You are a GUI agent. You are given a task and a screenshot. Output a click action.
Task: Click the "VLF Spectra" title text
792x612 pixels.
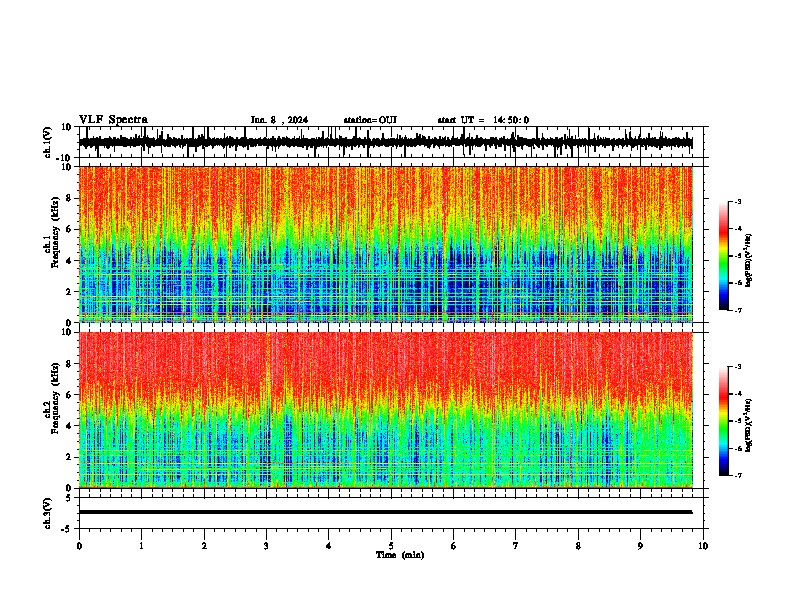click(x=113, y=120)
